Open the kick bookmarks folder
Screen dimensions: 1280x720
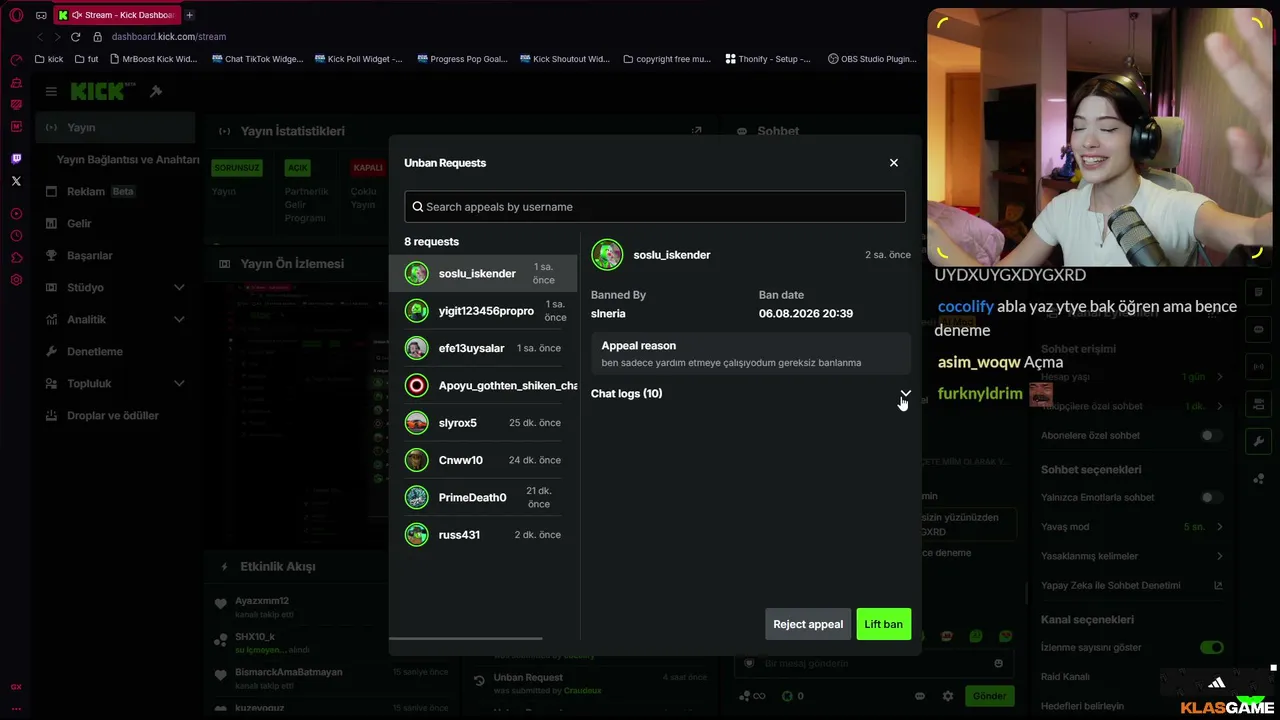(x=49, y=59)
